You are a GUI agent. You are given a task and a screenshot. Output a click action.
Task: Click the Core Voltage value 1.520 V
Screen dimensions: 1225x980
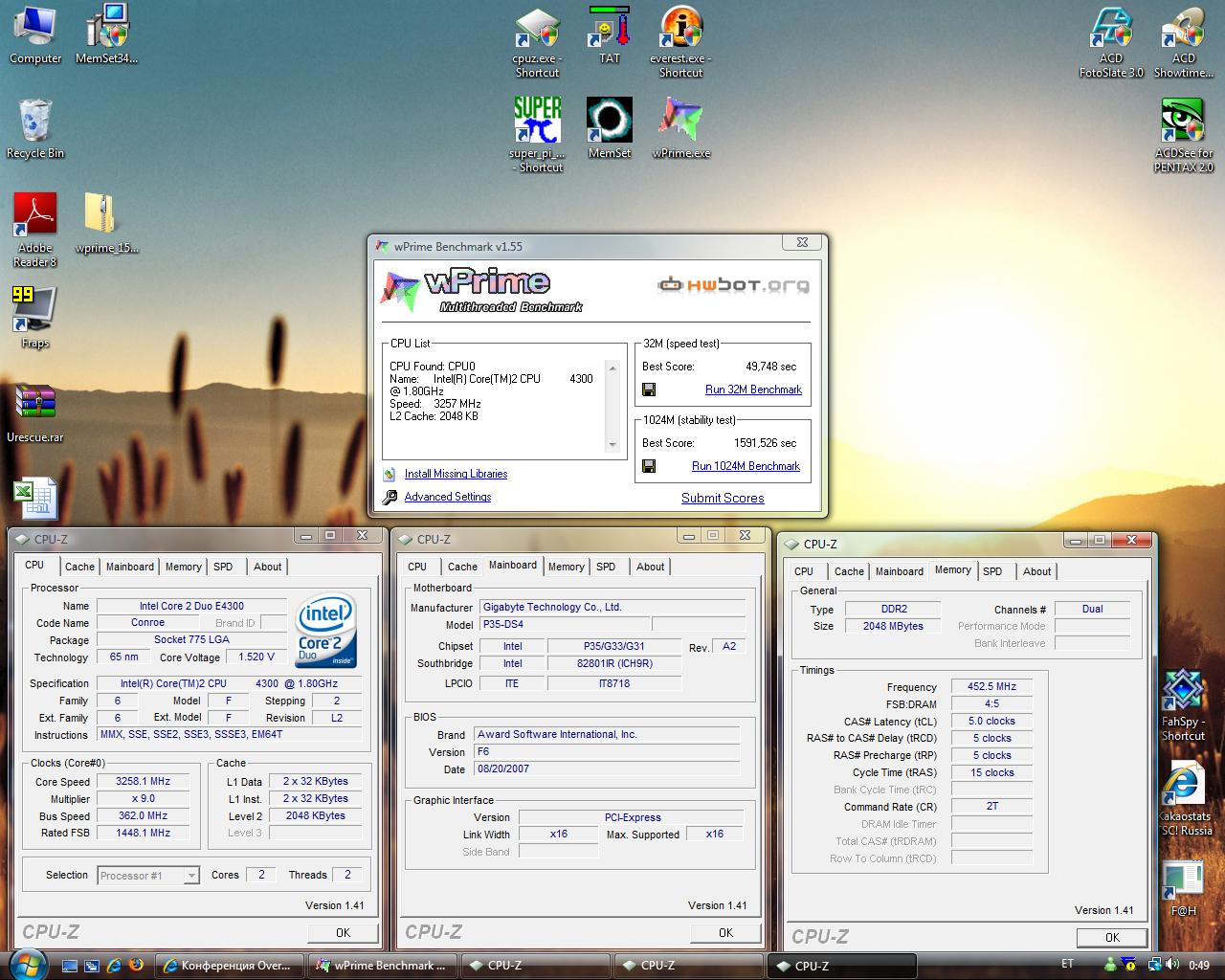pyautogui.click(x=256, y=657)
